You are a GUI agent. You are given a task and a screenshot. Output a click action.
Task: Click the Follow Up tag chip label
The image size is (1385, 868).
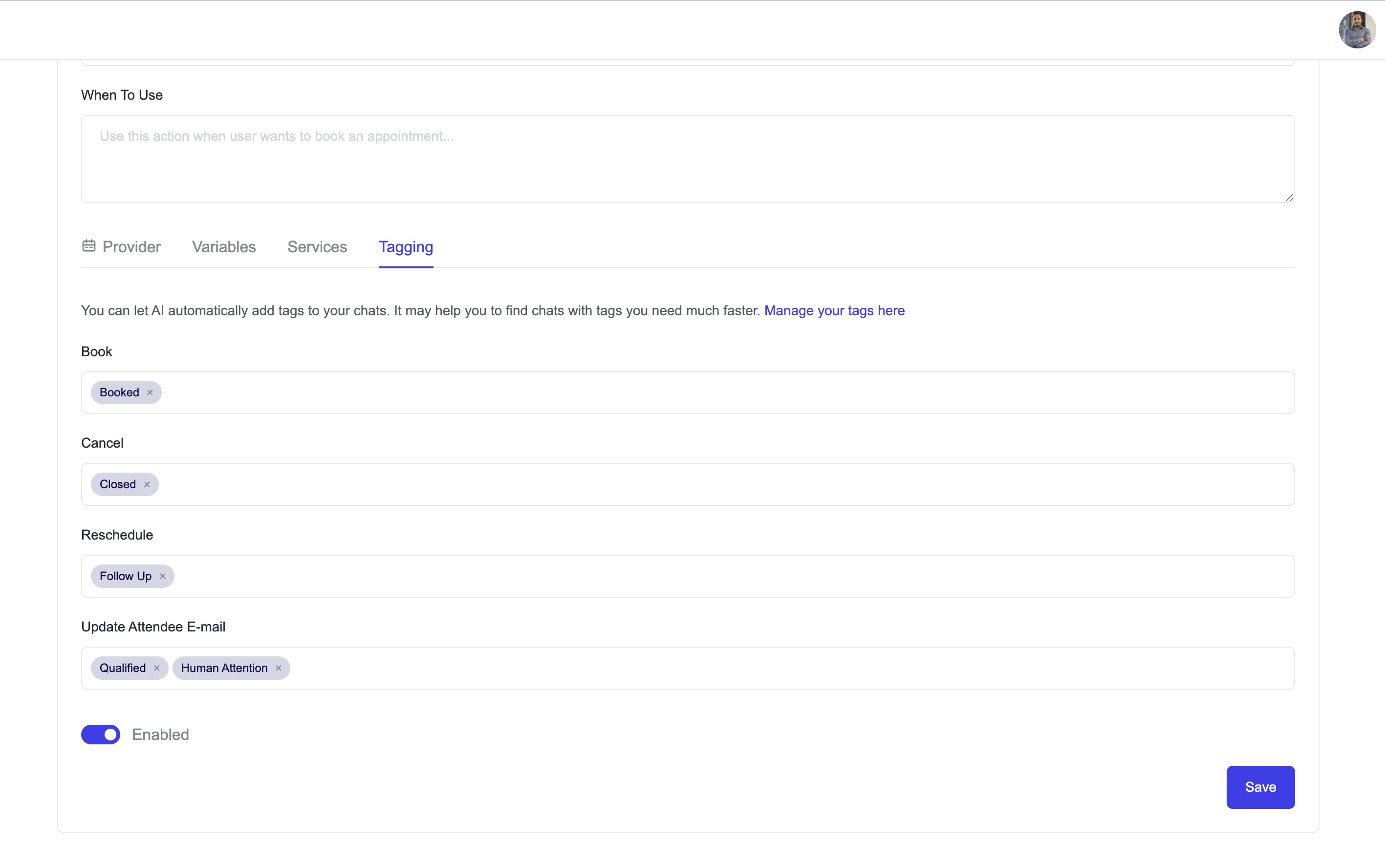[x=126, y=576]
